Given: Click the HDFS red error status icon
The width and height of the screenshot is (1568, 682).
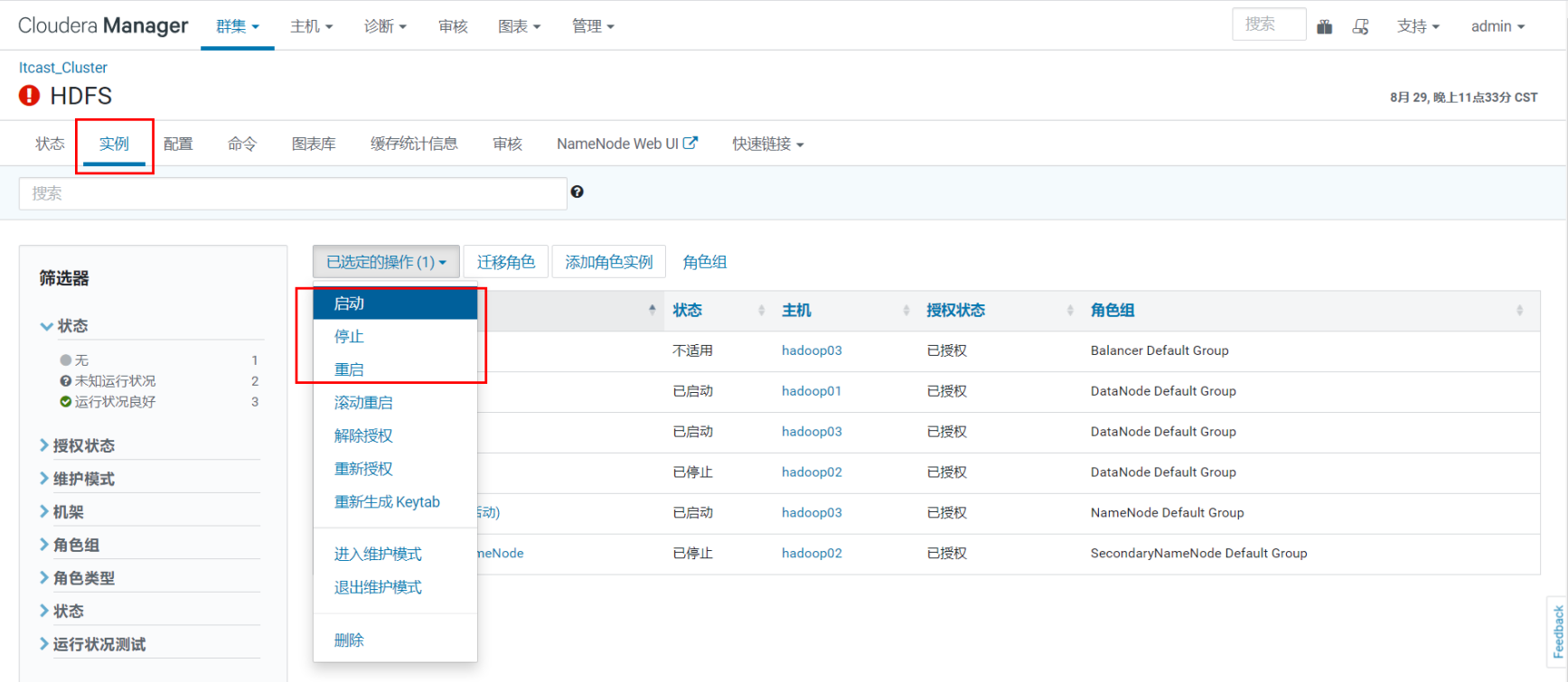Looking at the screenshot, I should click(x=30, y=96).
